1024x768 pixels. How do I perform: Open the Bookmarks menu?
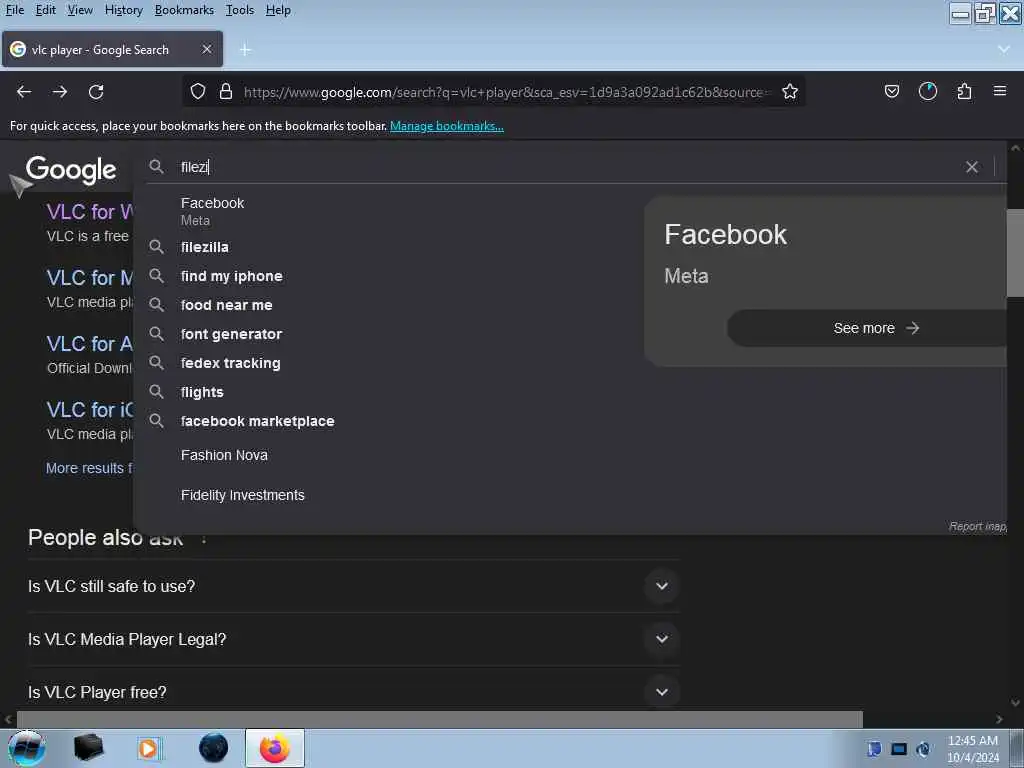[184, 10]
